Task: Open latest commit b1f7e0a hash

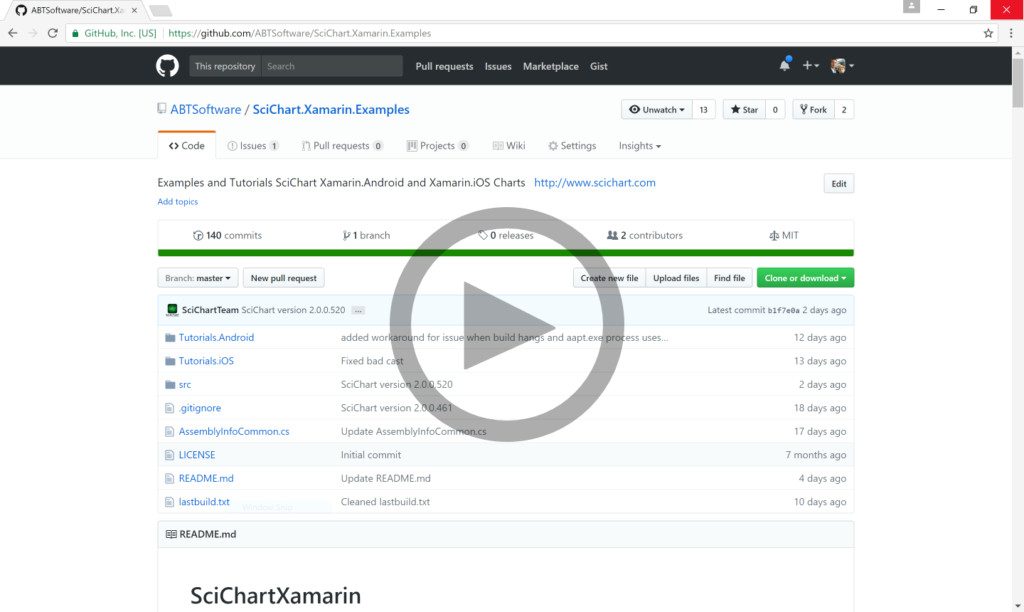Action: [x=783, y=311]
